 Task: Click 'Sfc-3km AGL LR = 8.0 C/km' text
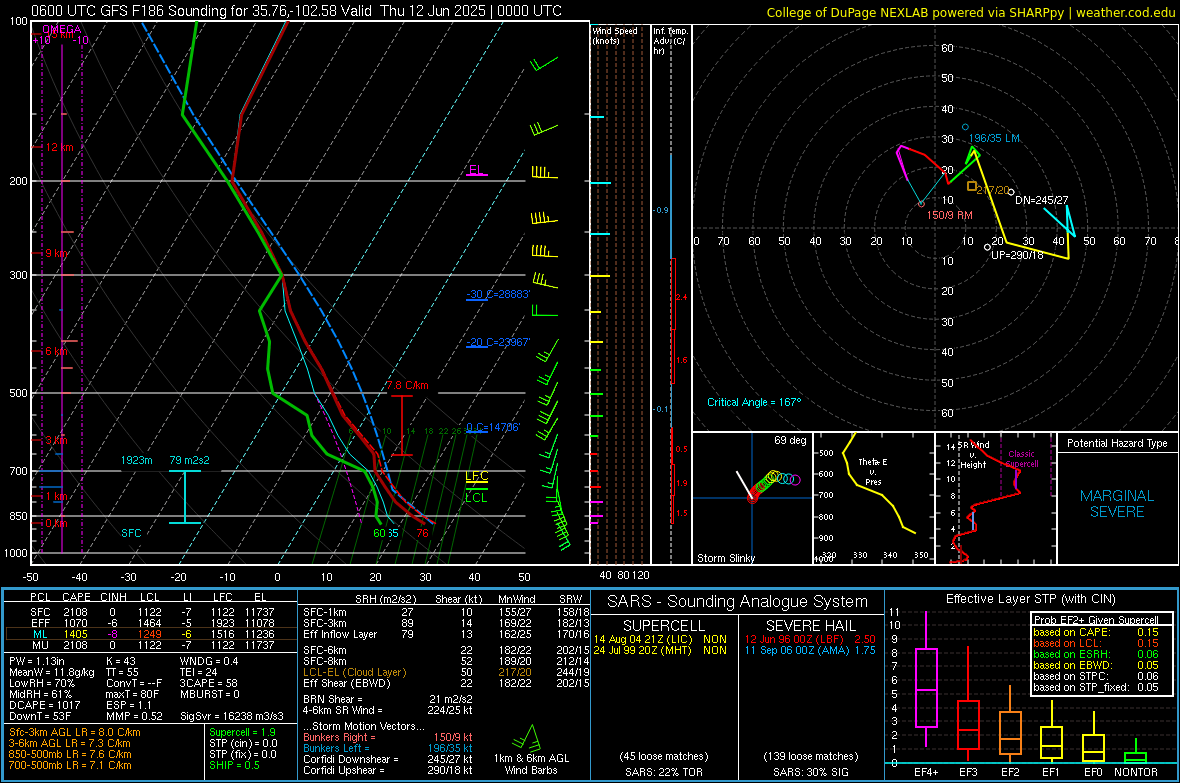pos(75,732)
